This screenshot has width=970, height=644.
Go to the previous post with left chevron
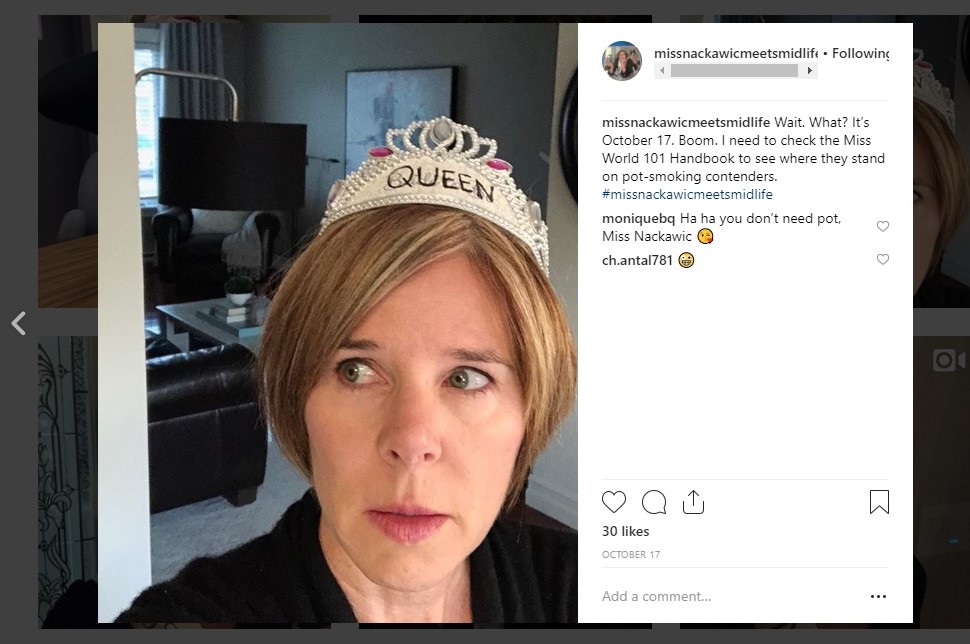(18, 323)
